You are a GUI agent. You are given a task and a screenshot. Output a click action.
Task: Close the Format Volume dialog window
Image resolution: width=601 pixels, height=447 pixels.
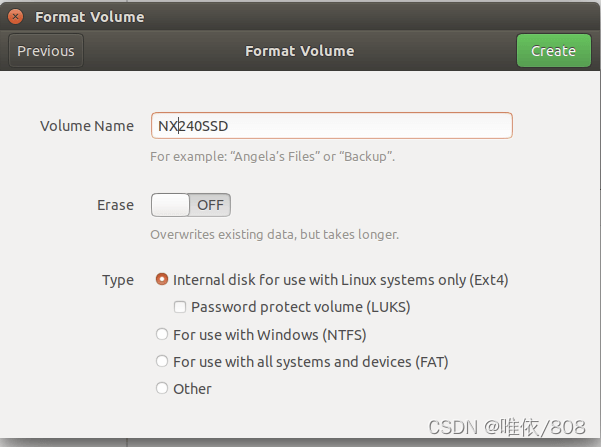coord(15,16)
